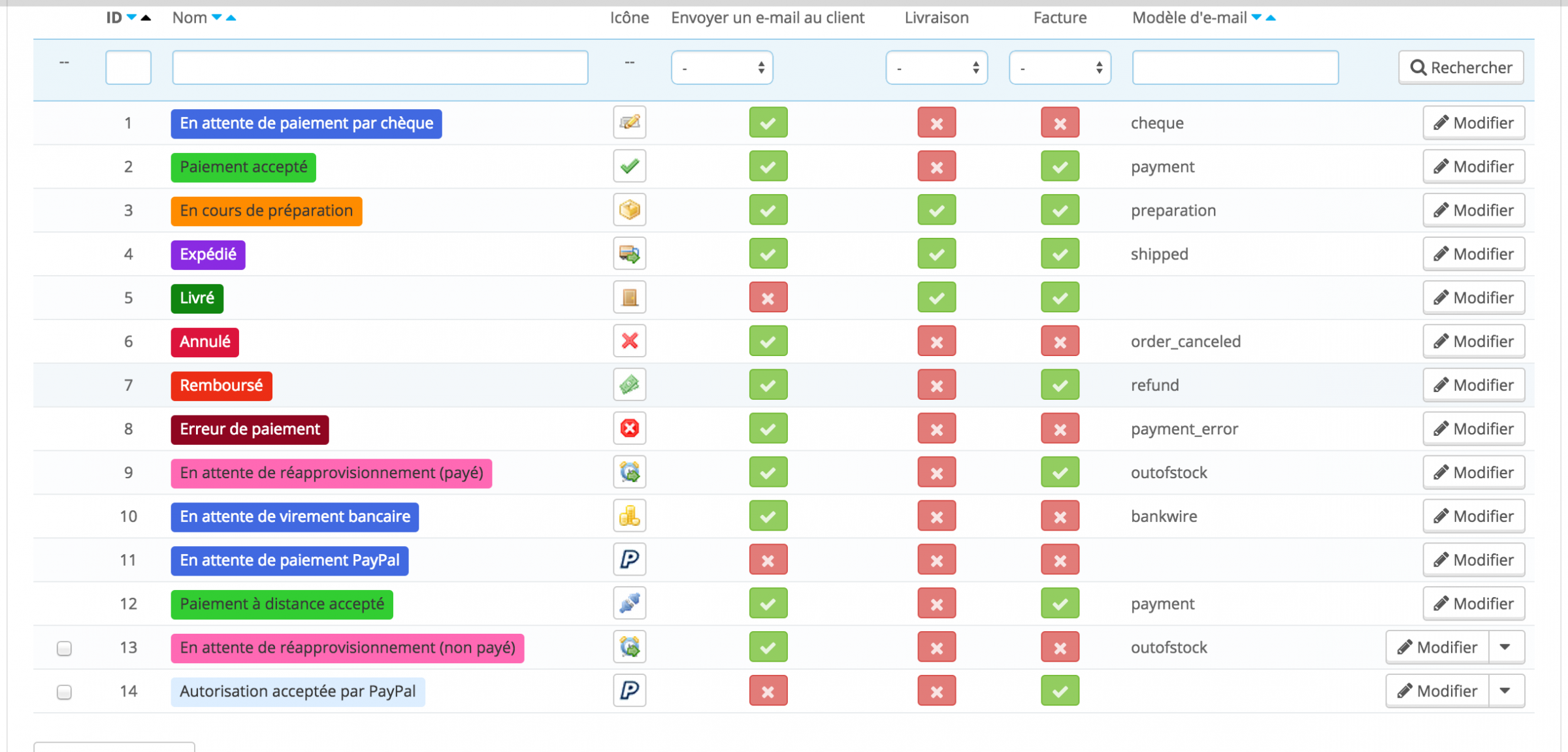The image size is (1568, 752).
Task: Click Modifier for Expédié row
Action: pyautogui.click(x=1474, y=254)
